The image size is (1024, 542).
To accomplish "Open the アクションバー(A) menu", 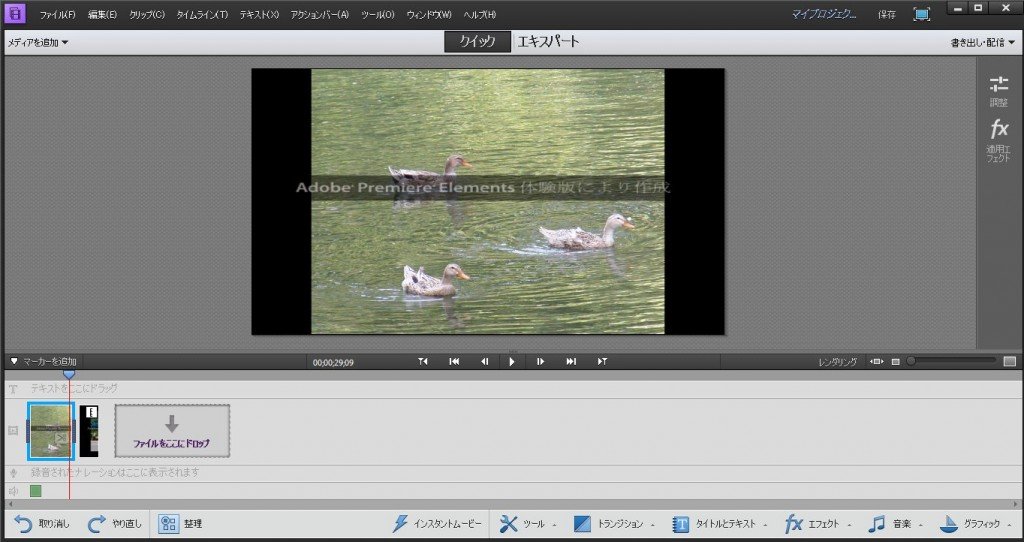I will (320, 14).
